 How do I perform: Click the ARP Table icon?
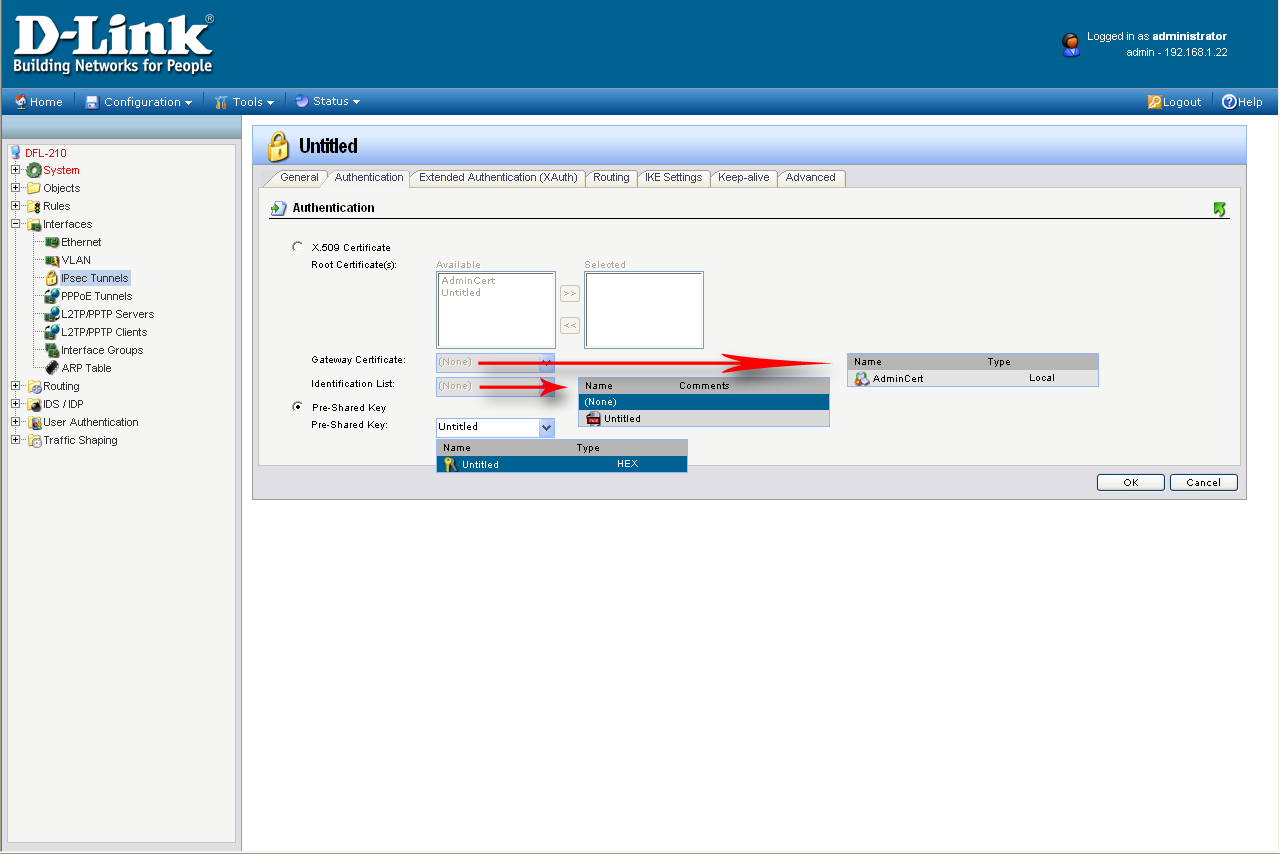click(x=52, y=368)
